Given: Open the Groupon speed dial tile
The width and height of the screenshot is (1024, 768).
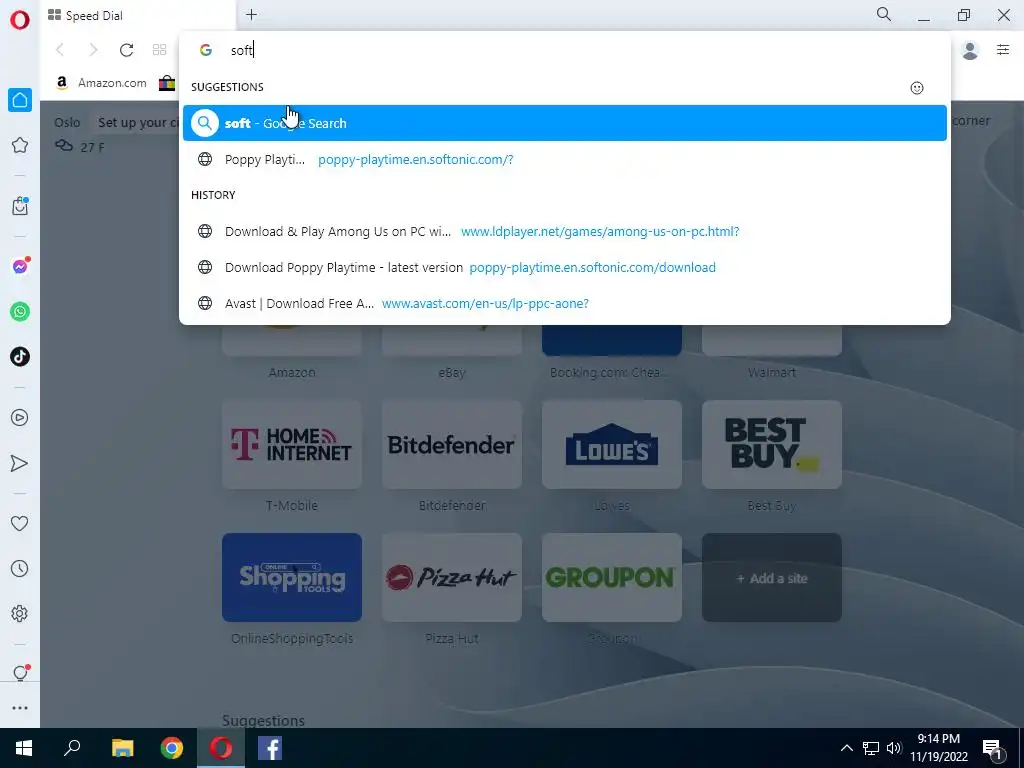Looking at the screenshot, I should [612, 577].
